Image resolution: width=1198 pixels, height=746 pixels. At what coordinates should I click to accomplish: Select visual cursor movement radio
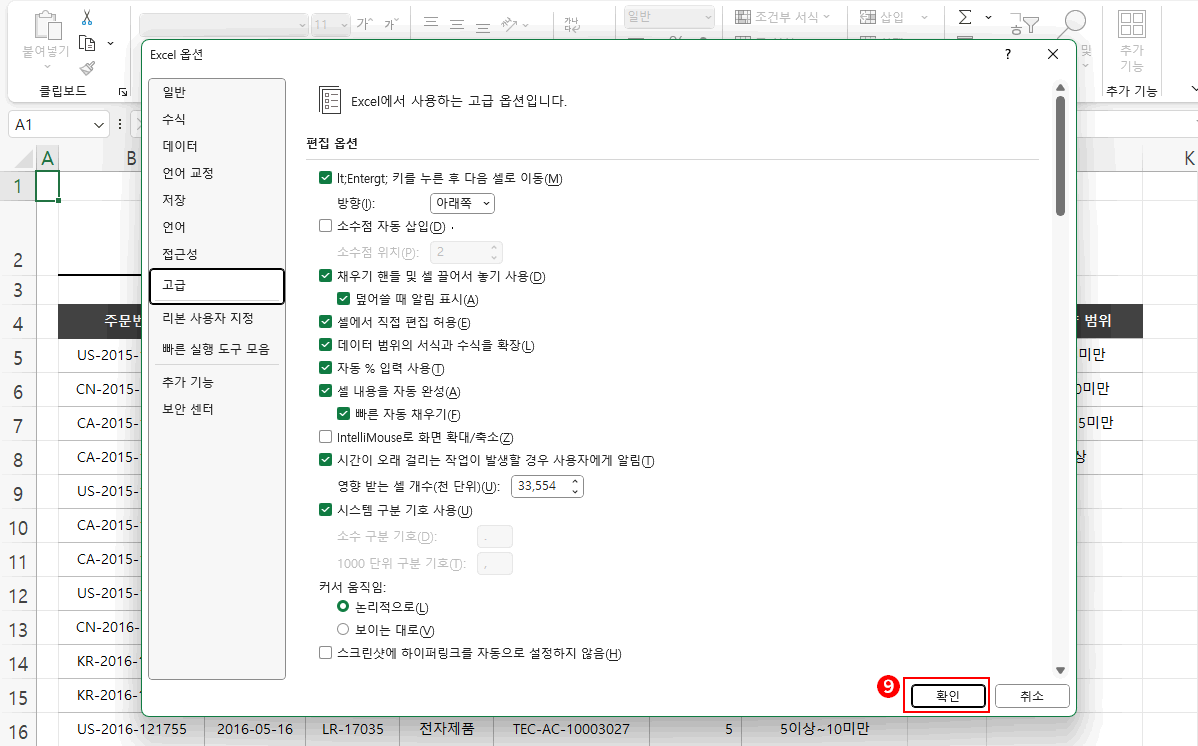click(343, 629)
